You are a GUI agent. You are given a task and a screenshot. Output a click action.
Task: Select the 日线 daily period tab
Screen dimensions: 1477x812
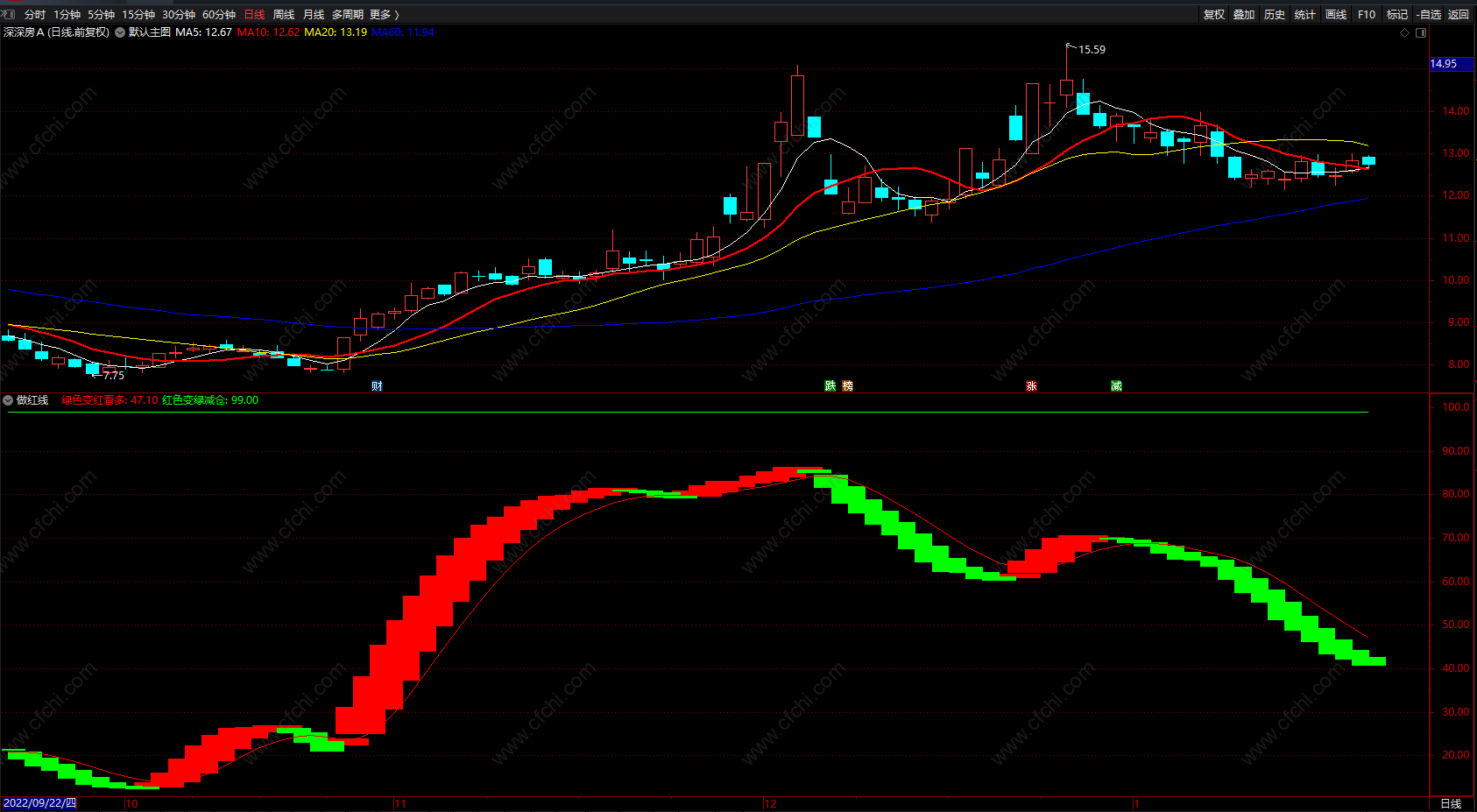pos(254,14)
